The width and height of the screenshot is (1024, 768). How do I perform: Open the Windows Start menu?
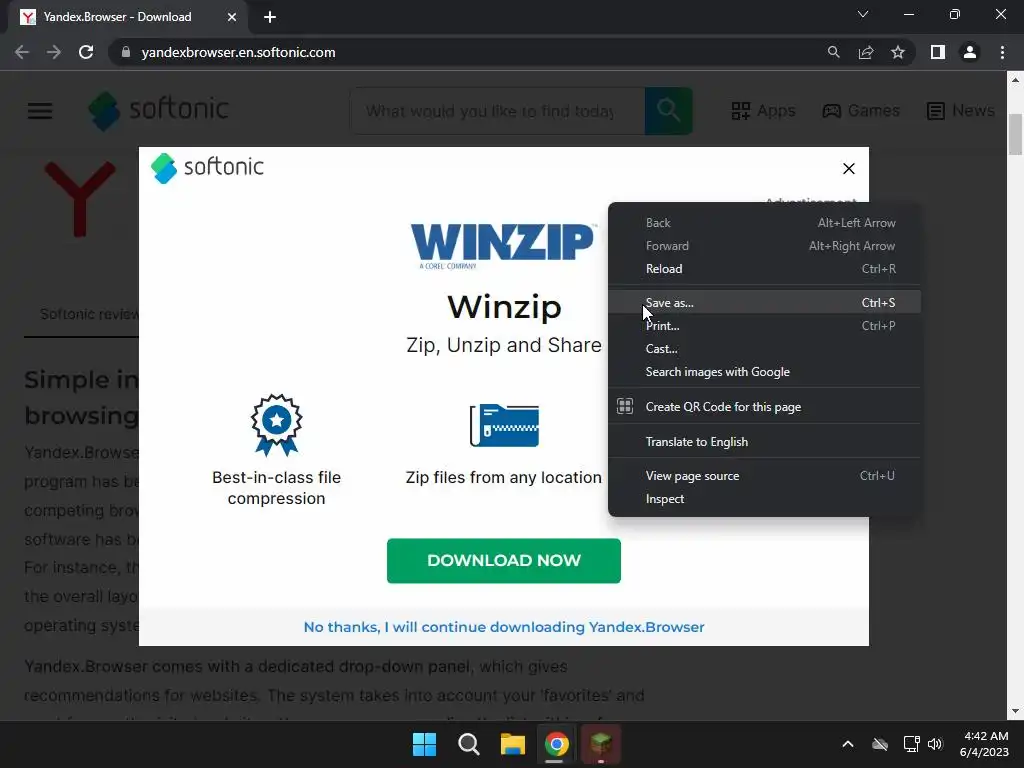pos(424,744)
